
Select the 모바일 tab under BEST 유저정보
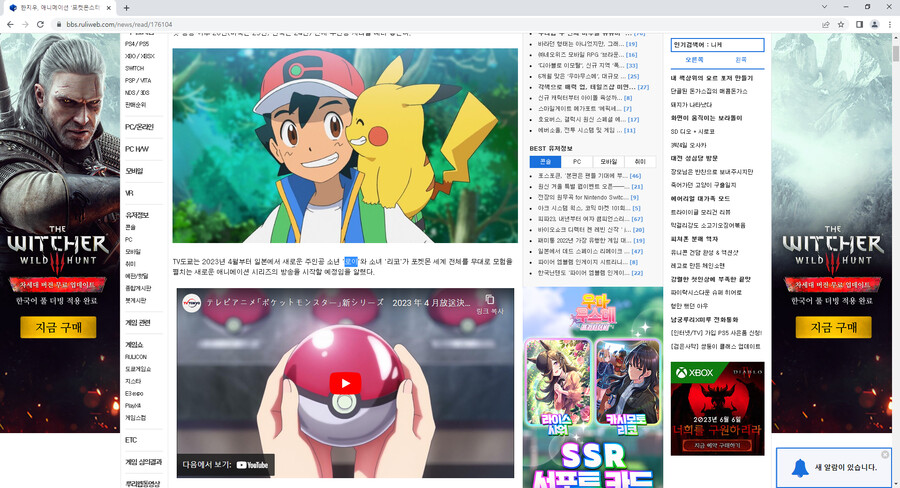coord(608,162)
